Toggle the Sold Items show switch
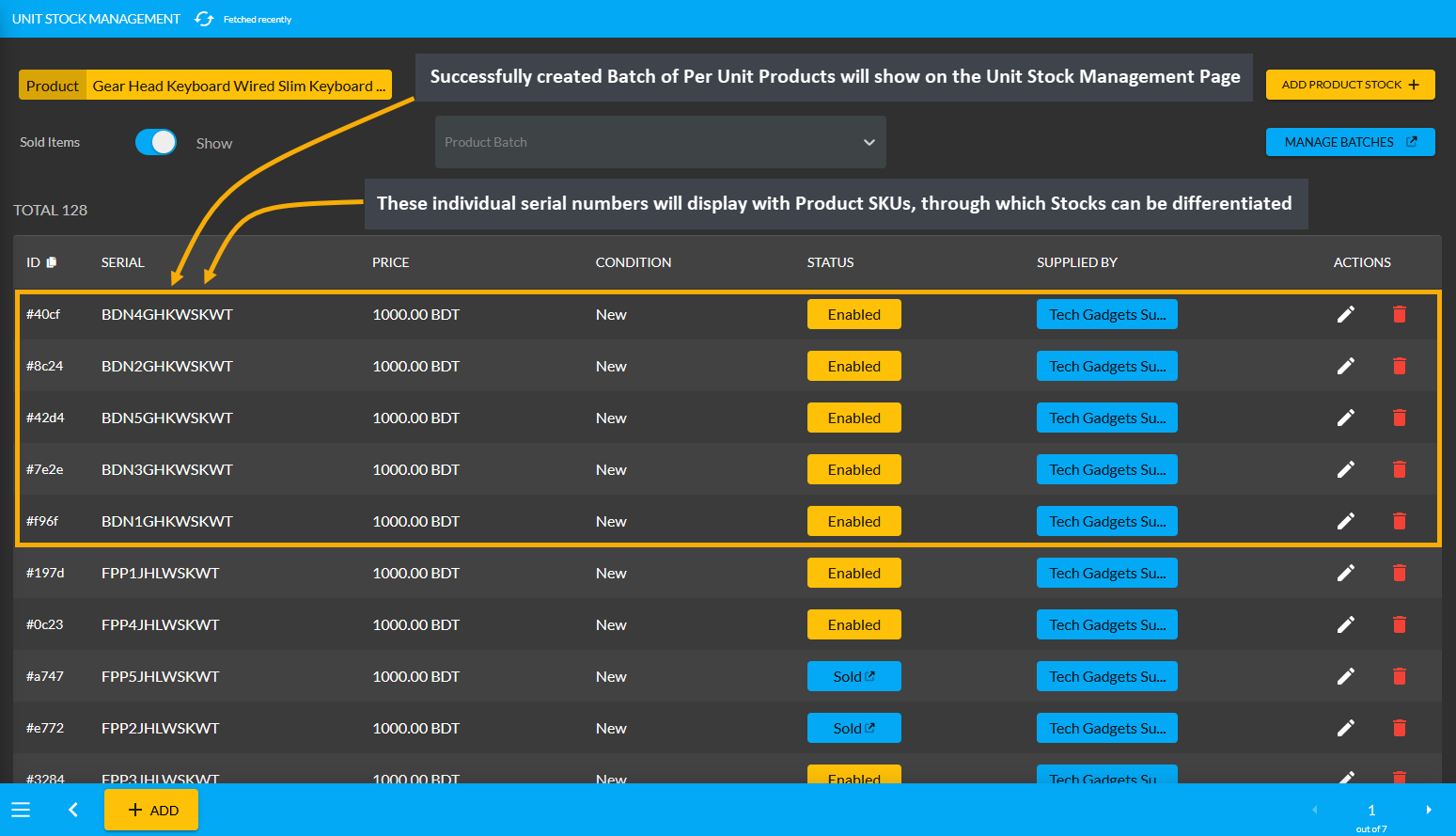Image resolution: width=1456 pixels, height=836 pixels. click(156, 142)
